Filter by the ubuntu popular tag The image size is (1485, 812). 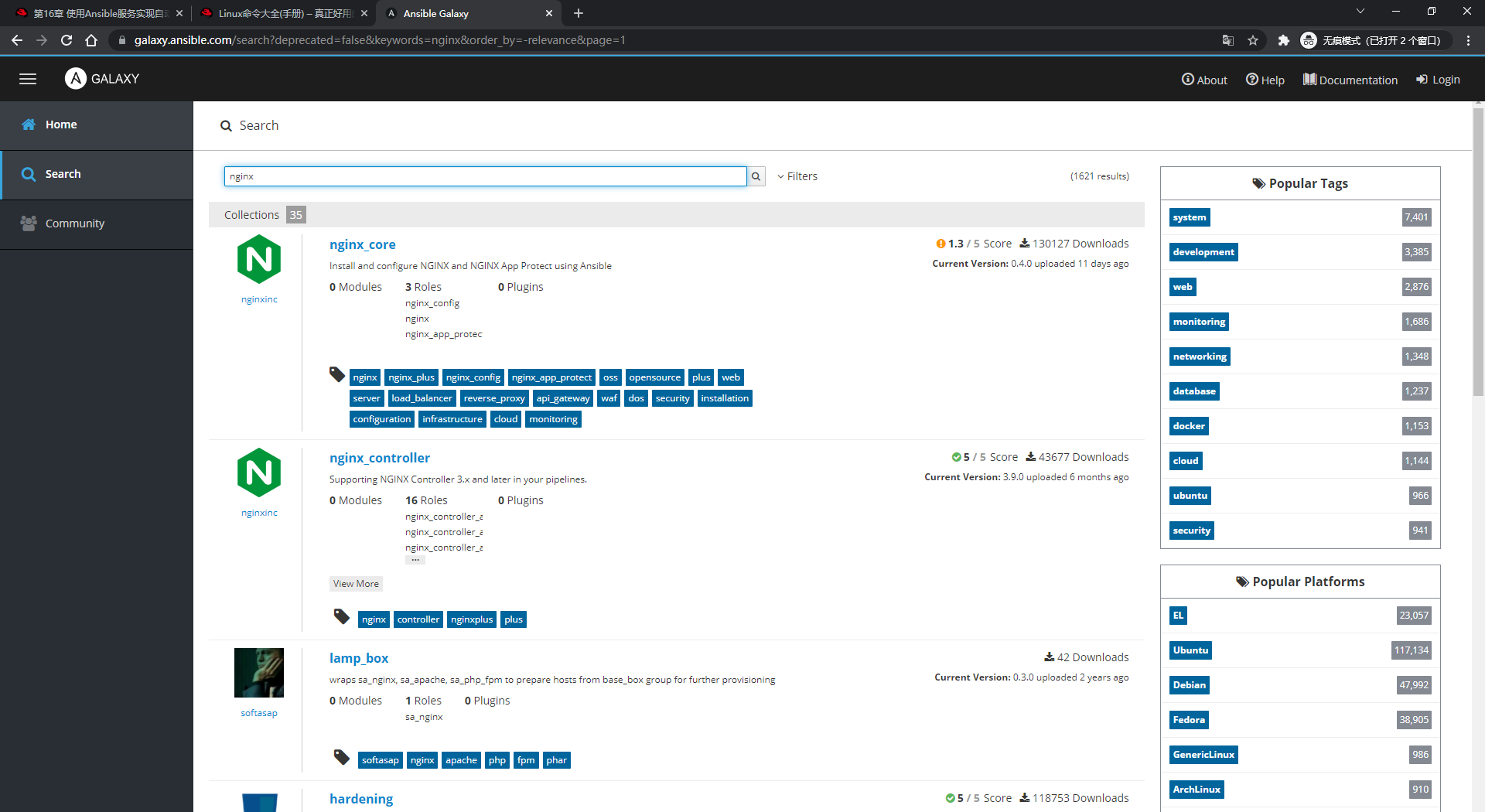[1190, 496]
